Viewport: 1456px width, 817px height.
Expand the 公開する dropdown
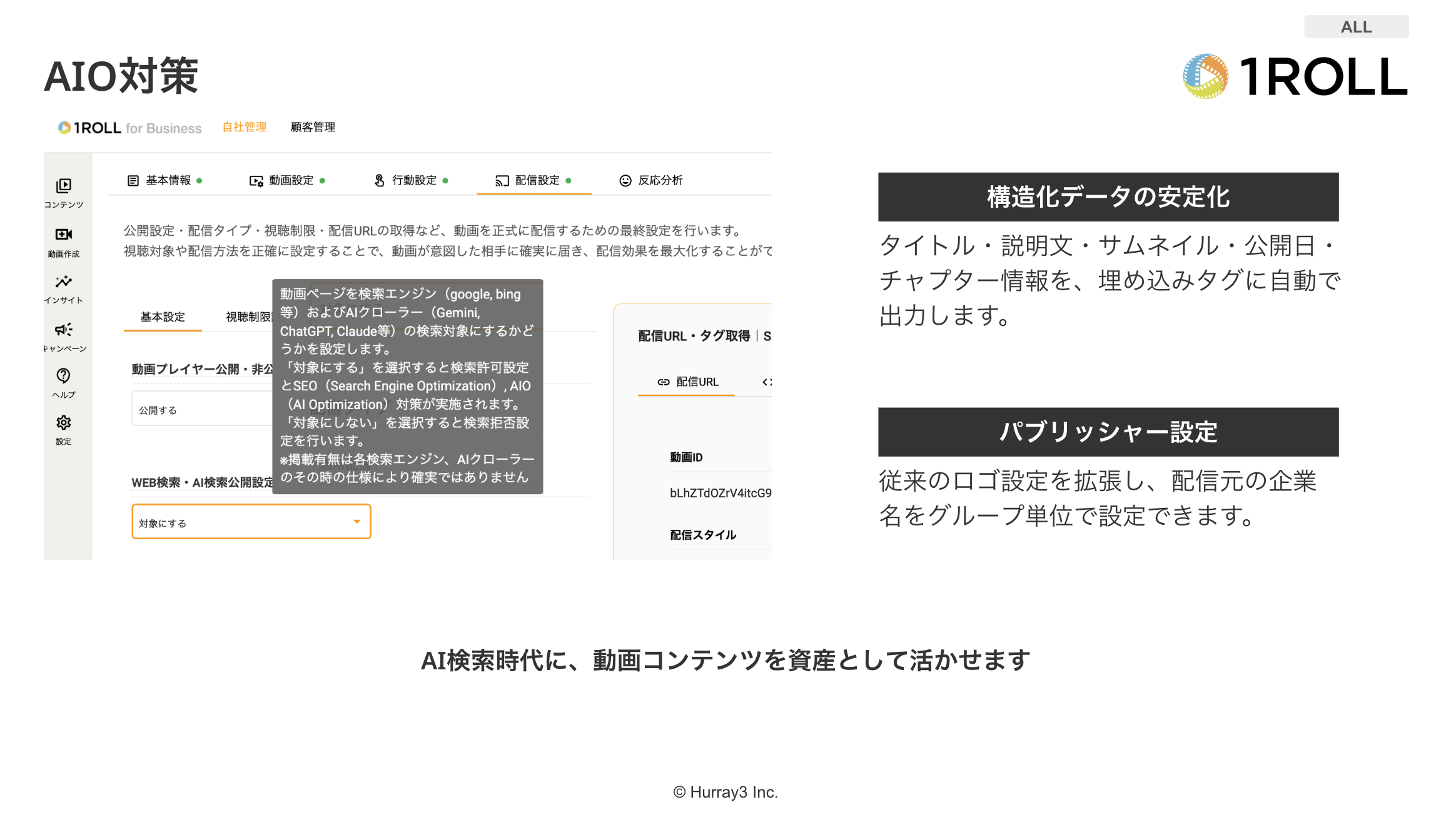pos(202,409)
